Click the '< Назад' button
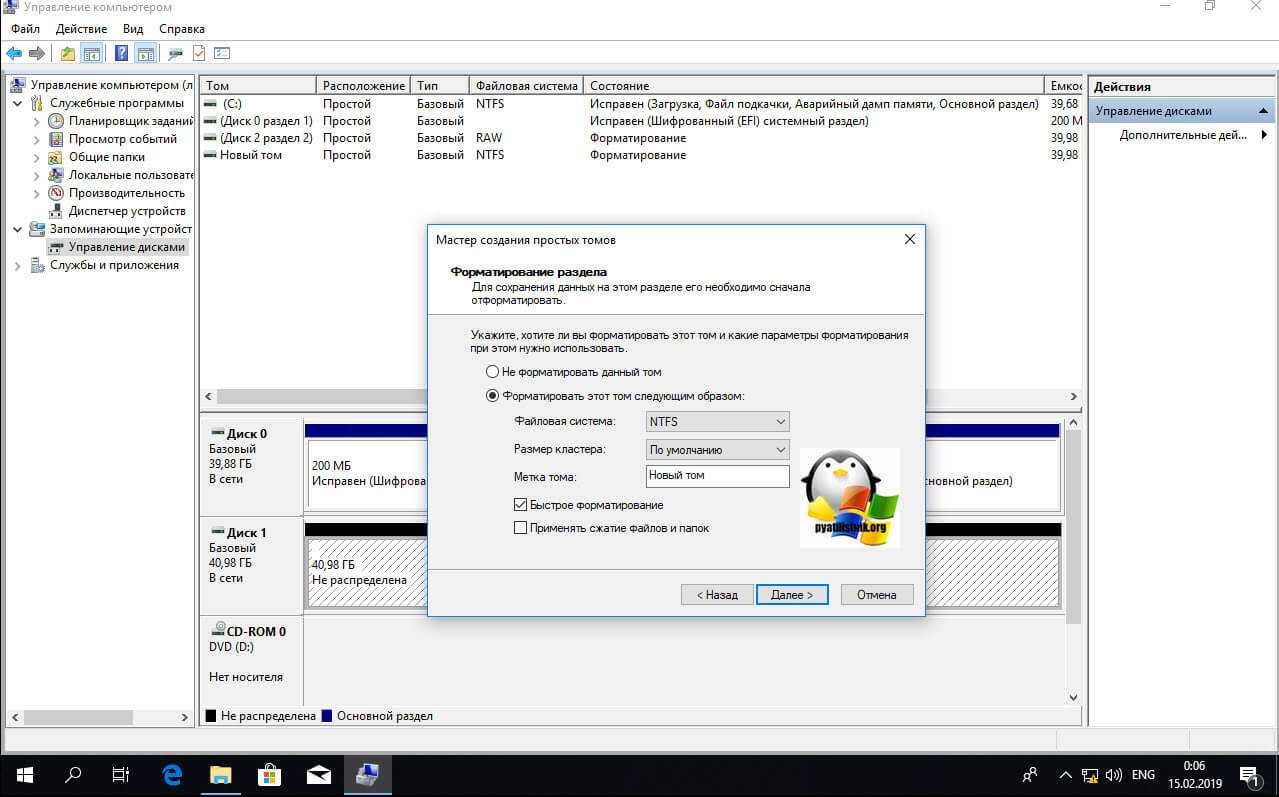Screen dimensions: 1279x797 point(716,594)
